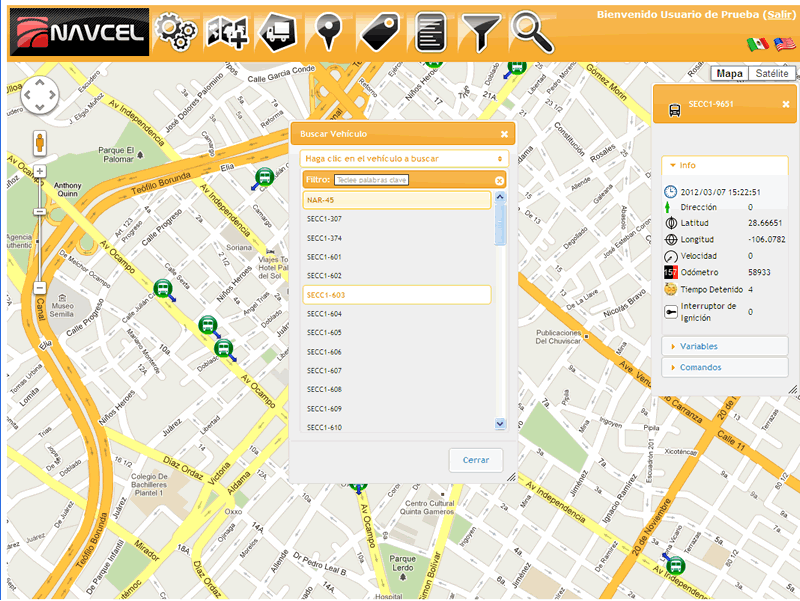
Task: Collapse the Info section
Action: 724,165
